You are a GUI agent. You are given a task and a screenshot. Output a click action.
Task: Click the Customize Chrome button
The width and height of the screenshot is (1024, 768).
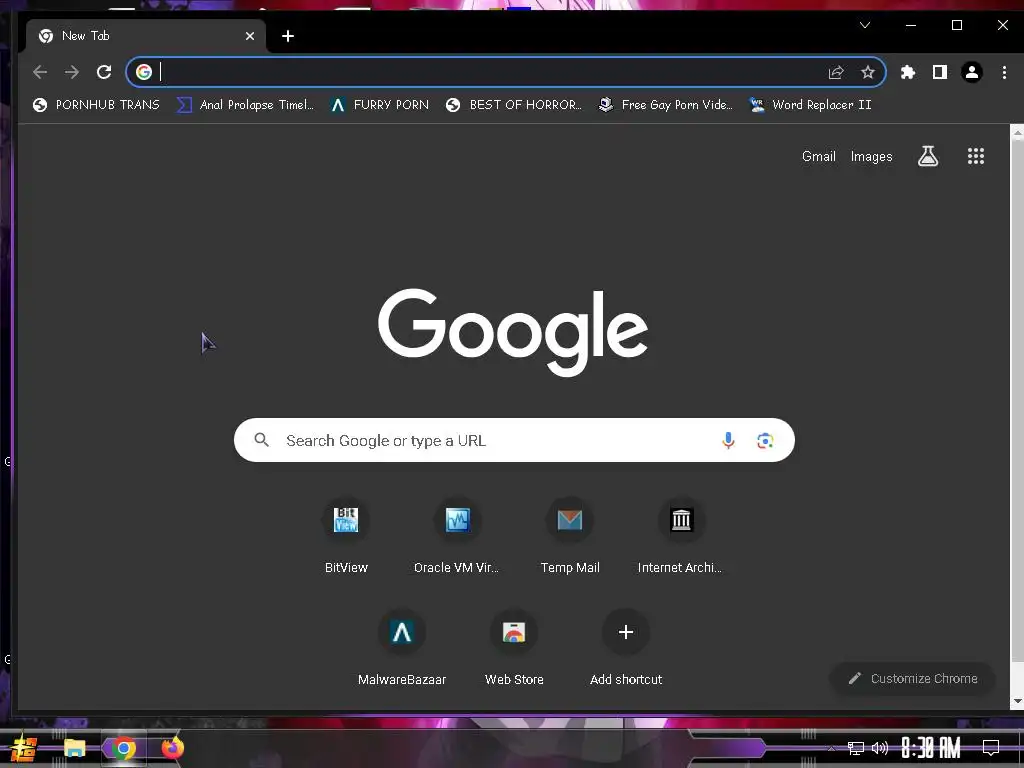click(x=913, y=679)
